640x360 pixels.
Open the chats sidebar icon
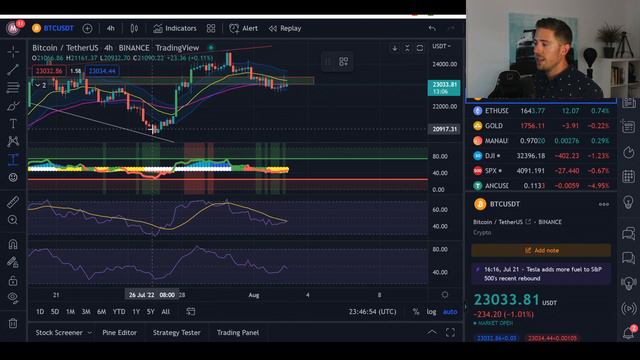pyautogui.click(x=629, y=233)
